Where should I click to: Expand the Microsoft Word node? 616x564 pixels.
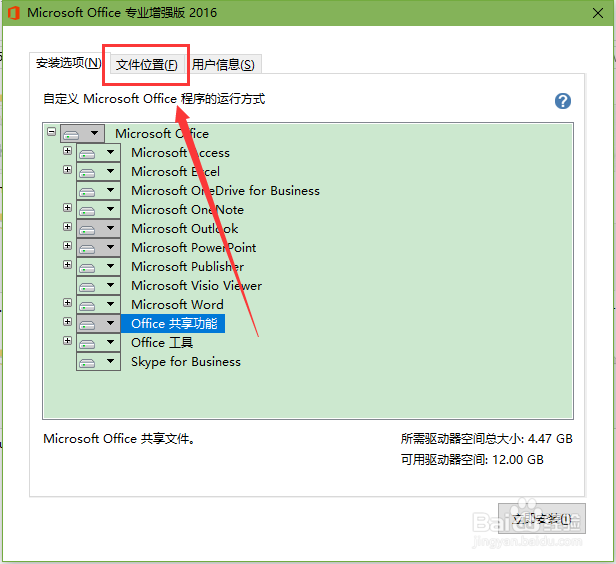68,302
